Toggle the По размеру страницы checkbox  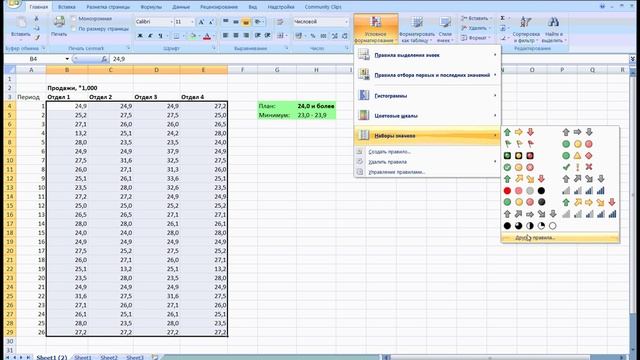[73, 29]
